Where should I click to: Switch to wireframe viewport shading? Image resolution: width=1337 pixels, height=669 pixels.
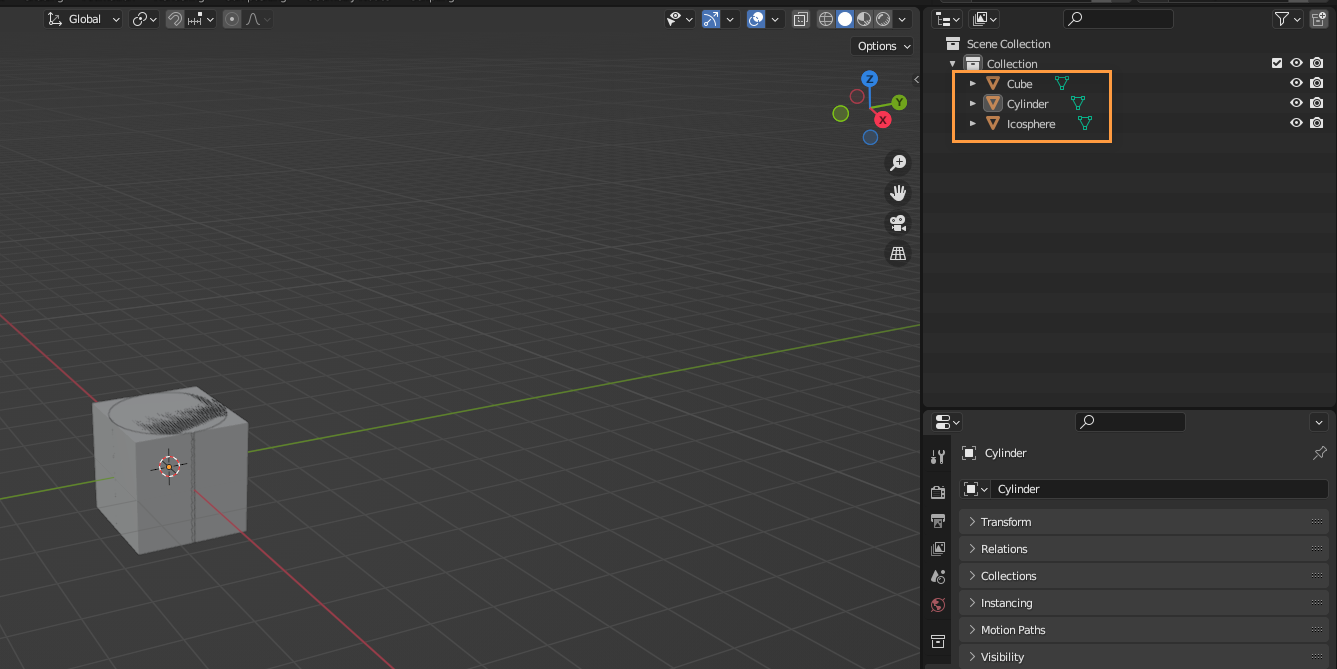826,19
